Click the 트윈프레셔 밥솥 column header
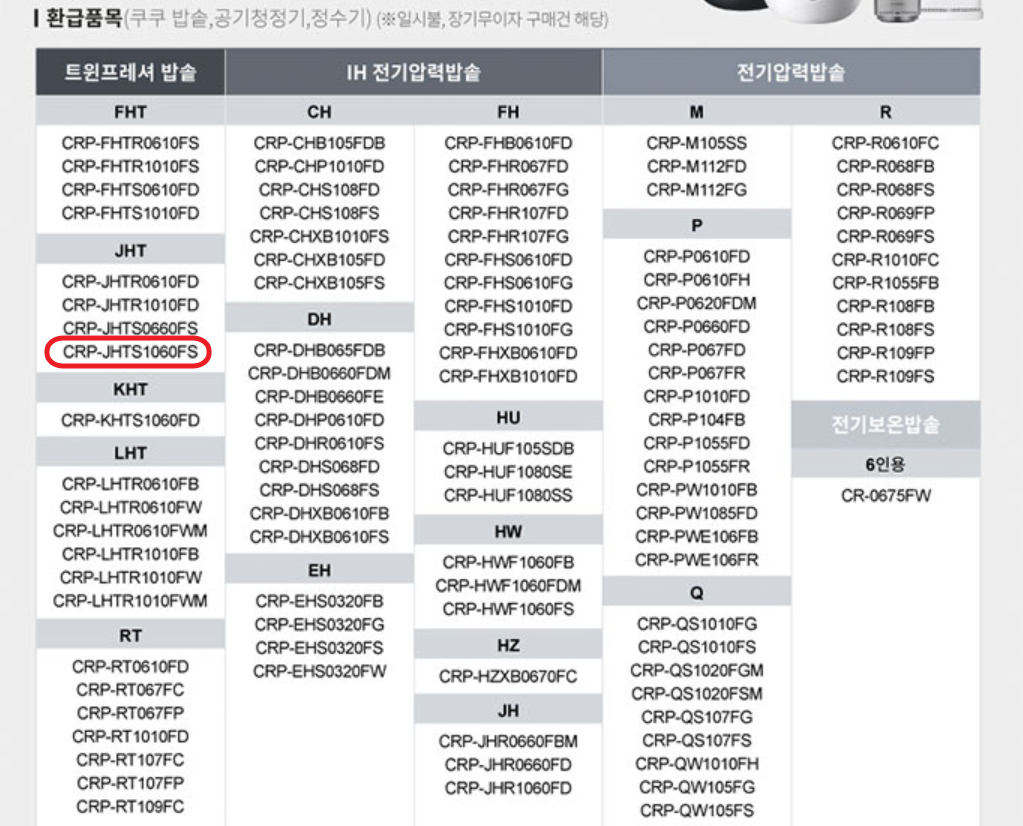 [130, 72]
